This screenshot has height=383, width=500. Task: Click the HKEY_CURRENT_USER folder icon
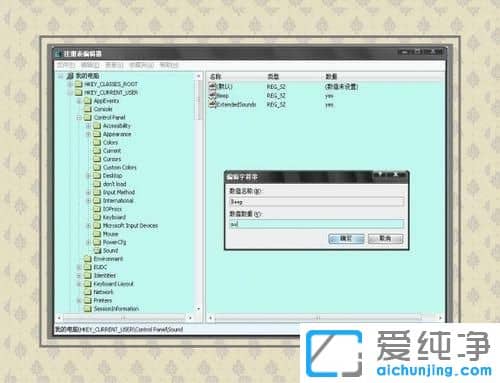78,92
